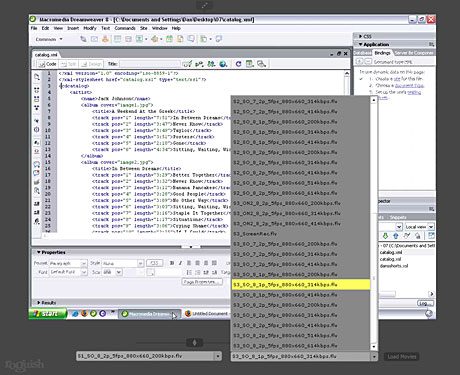Click the unordered list icon in Properties
The width and height of the screenshot is (460, 375).
point(189,272)
